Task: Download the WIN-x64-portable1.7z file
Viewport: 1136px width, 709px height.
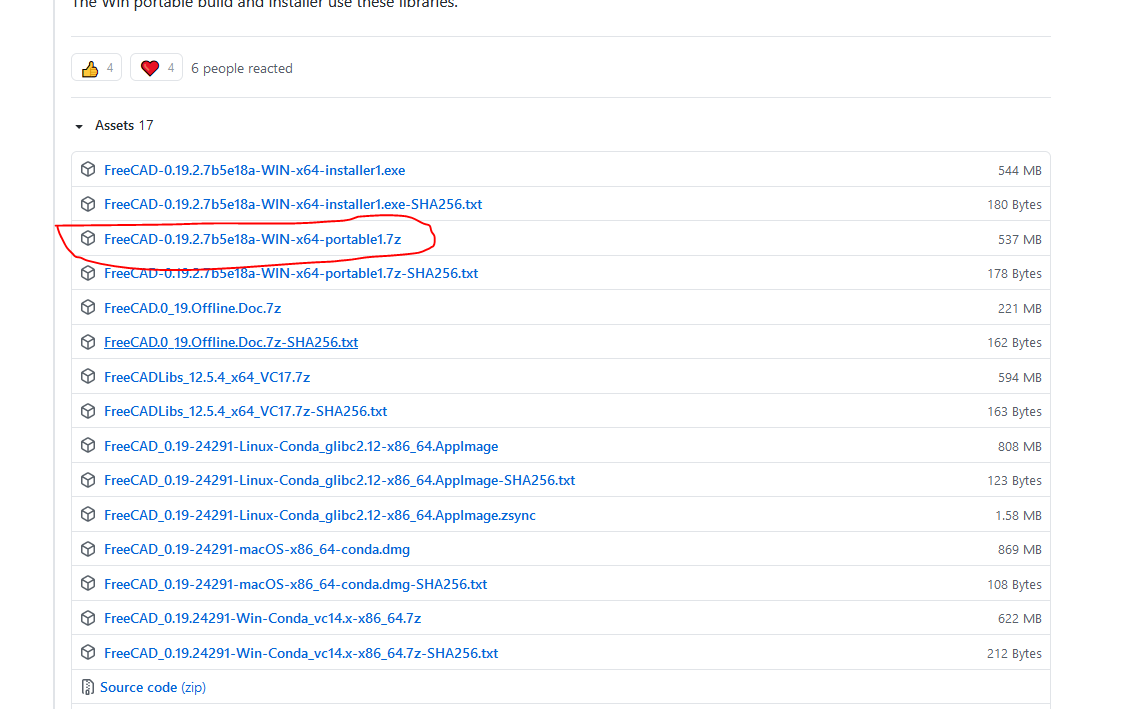Action: point(252,239)
